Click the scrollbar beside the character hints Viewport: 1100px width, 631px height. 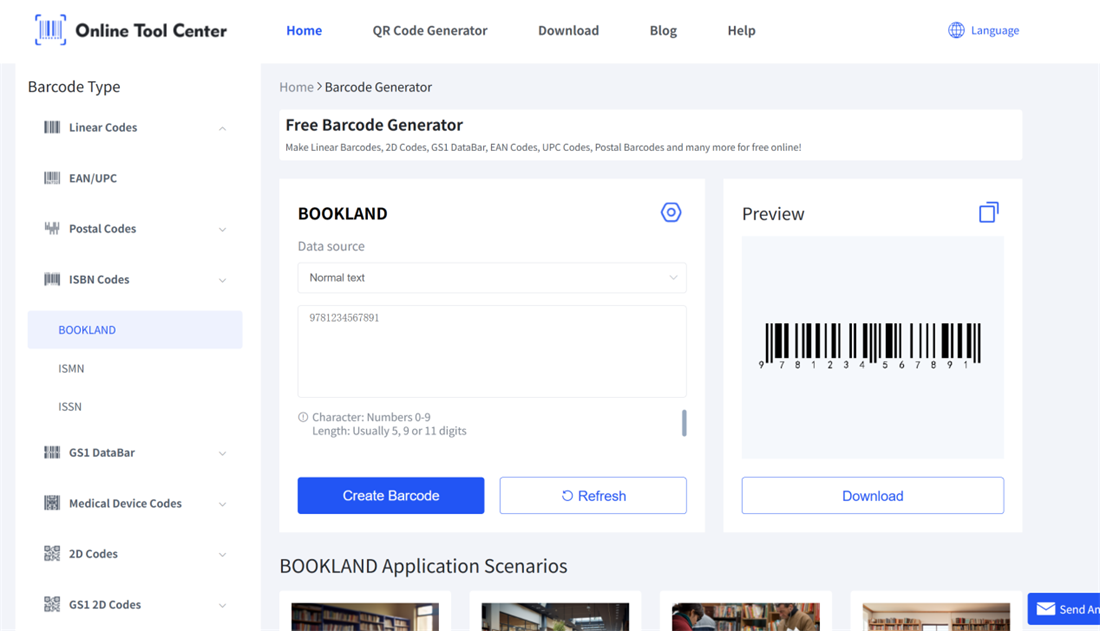pyautogui.click(x=684, y=423)
